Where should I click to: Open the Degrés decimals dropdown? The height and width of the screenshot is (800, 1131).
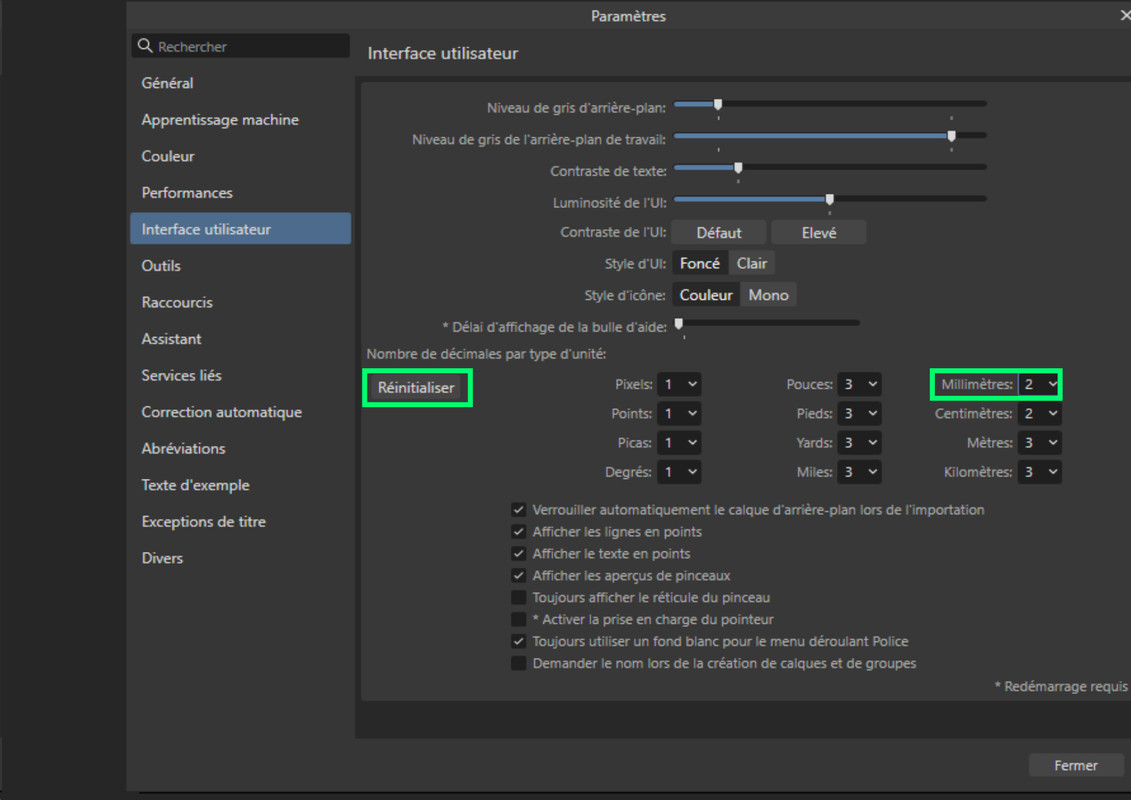point(679,472)
